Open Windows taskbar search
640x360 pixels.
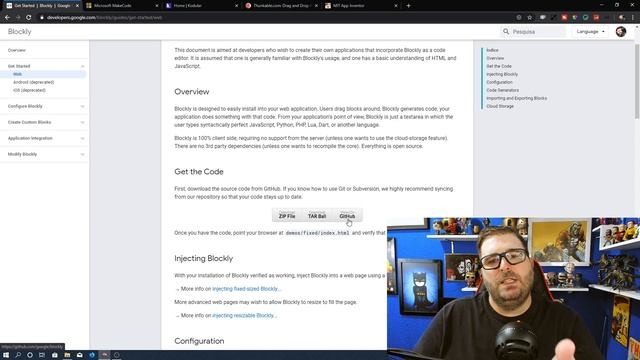tap(18, 355)
